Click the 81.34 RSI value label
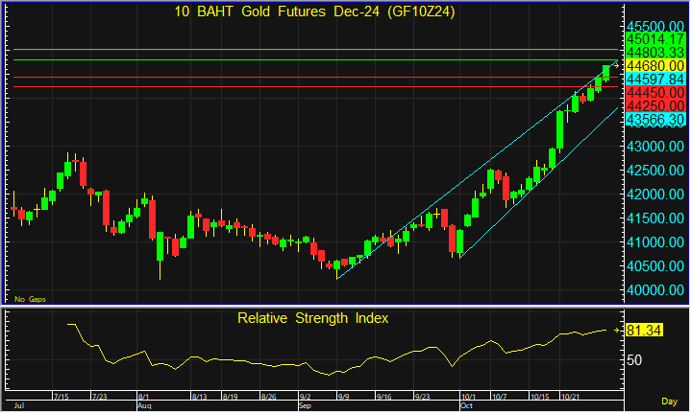 640,329
